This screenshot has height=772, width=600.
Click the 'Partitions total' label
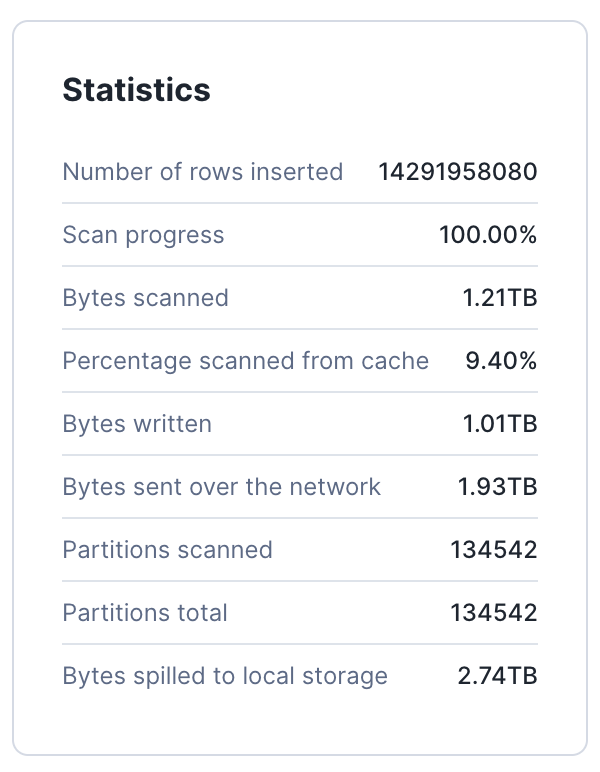145,613
